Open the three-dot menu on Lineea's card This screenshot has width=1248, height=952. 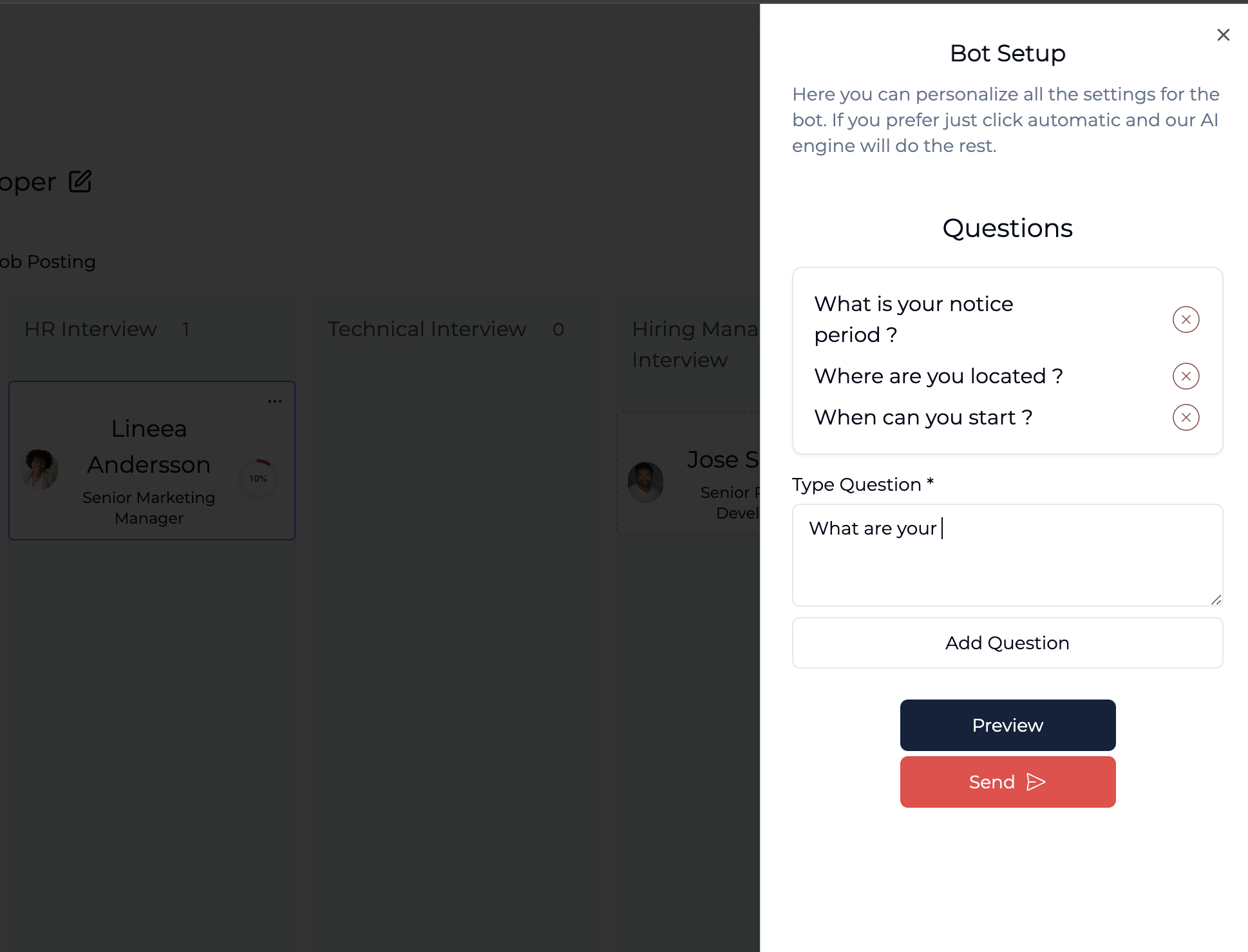pyautogui.click(x=275, y=401)
